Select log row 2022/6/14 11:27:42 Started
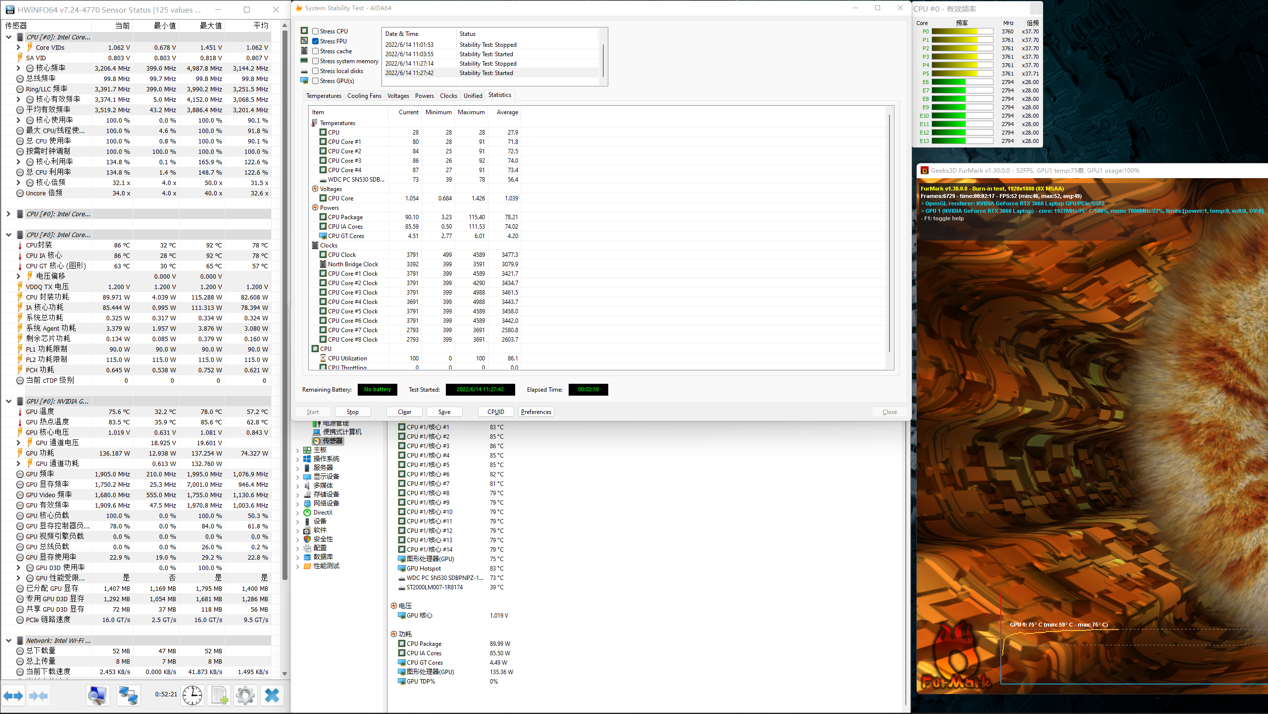The height and width of the screenshot is (714, 1268). 490,73
